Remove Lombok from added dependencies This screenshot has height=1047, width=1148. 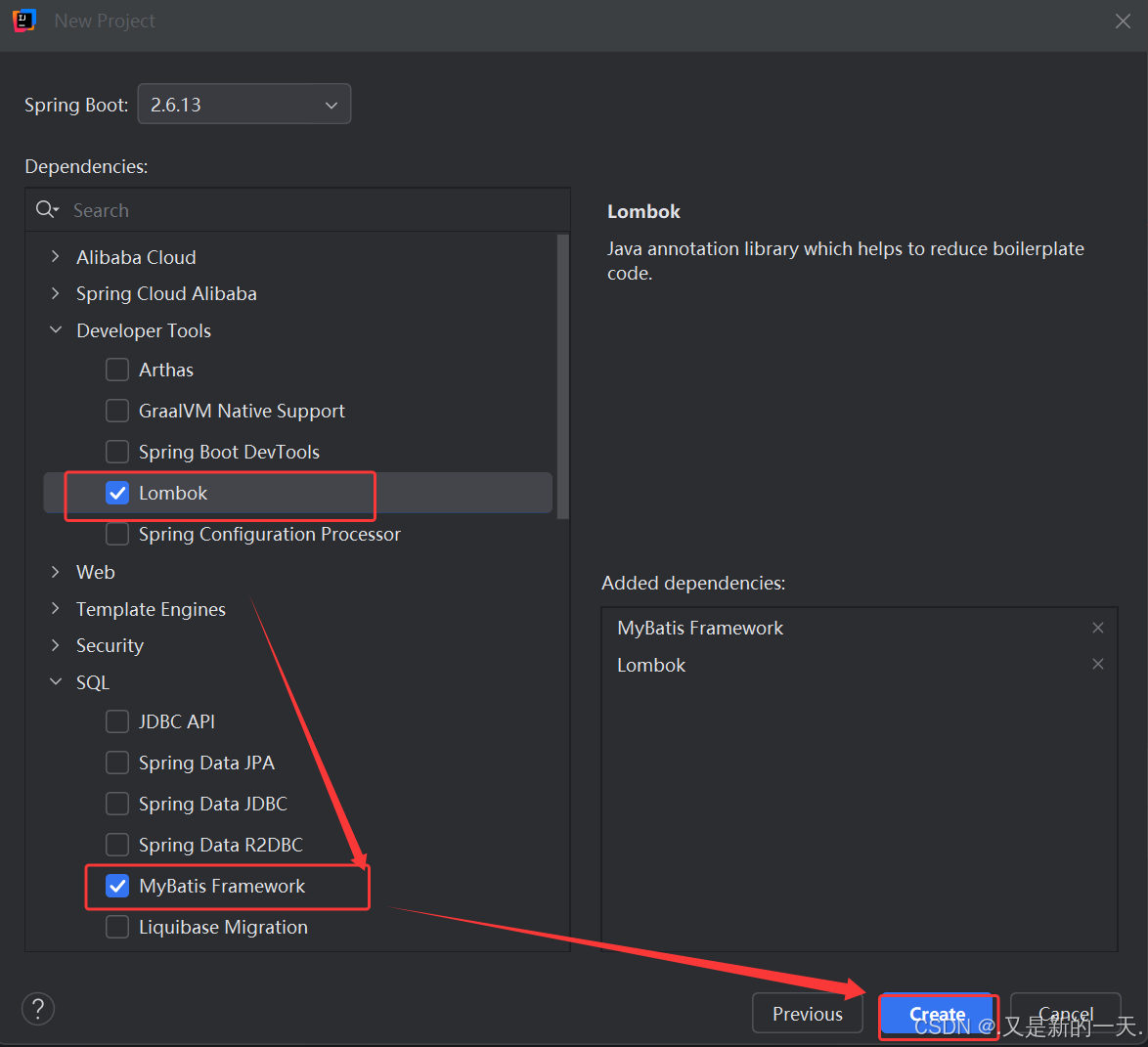[x=1097, y=664]
